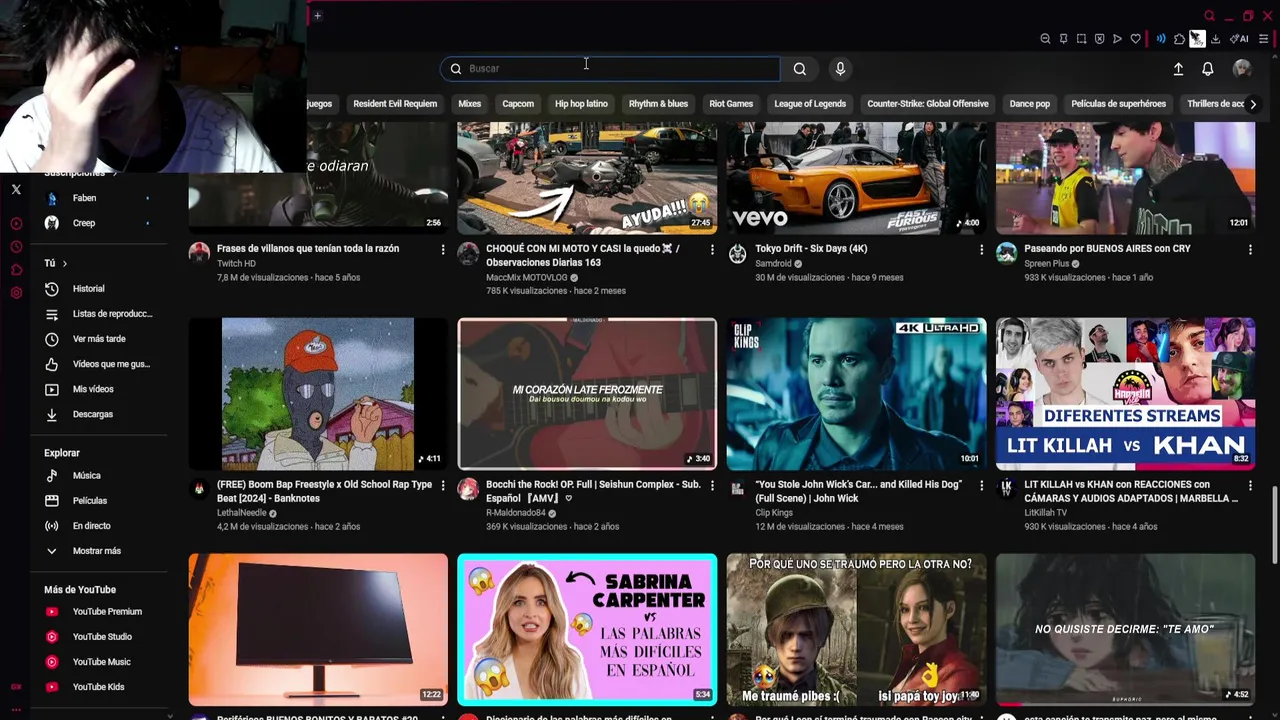Open the notifications bell
The image size is (1280, 720).
tap(1208, 69)
